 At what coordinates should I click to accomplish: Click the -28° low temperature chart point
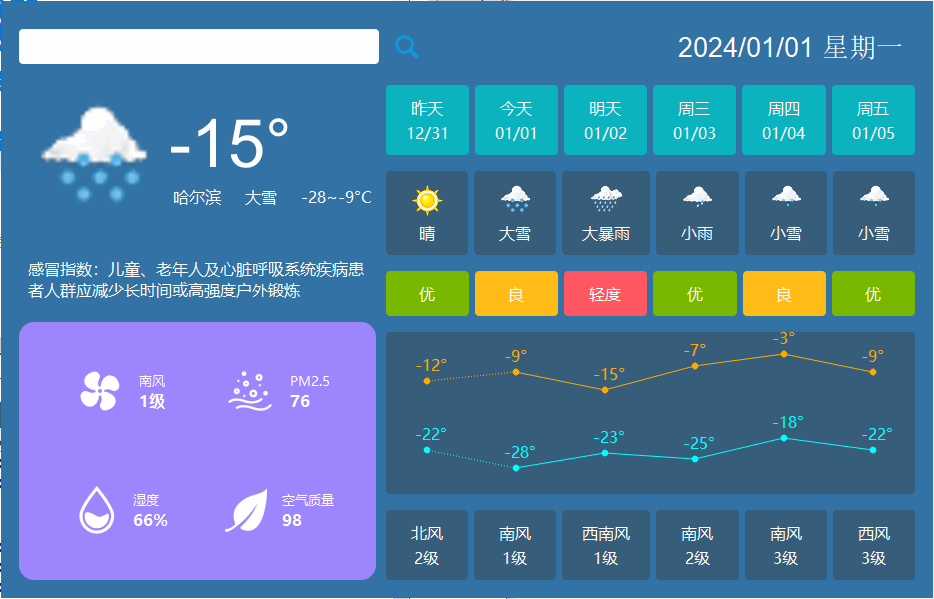click(516, 467)
